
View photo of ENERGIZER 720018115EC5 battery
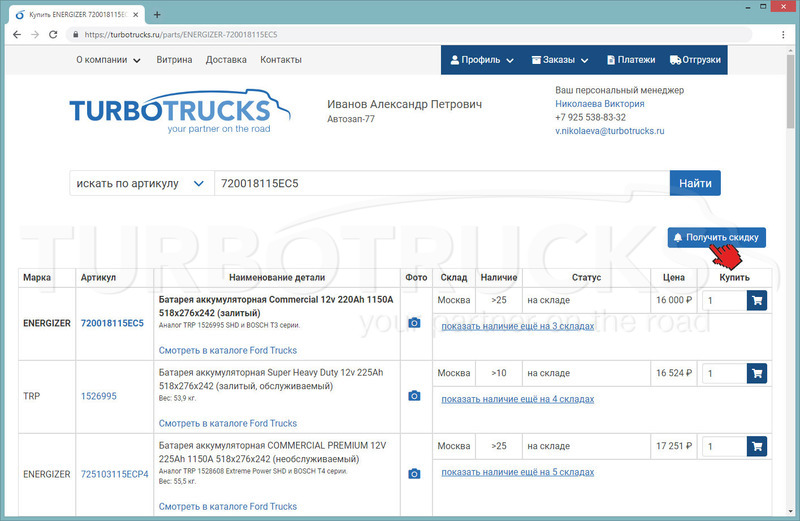click(x=414, y=322)
